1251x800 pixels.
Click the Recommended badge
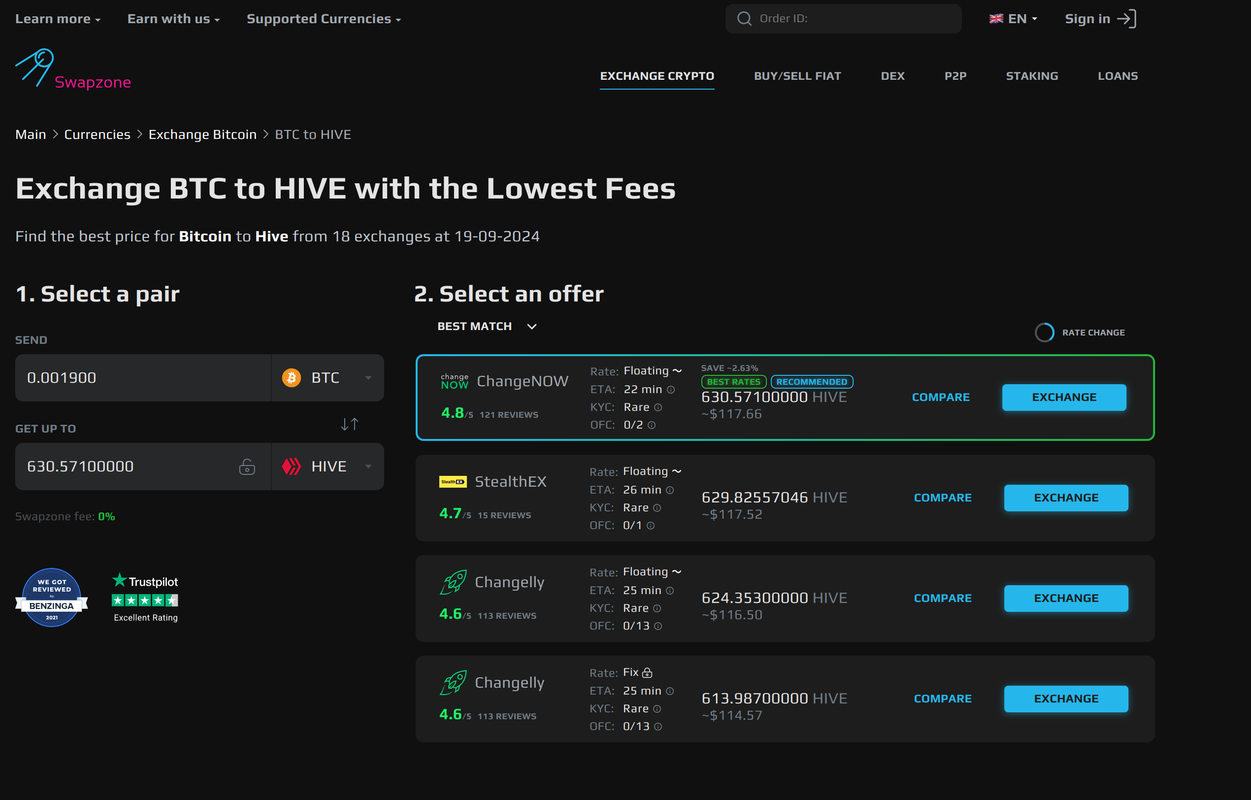pyautogui.click(x=812, y=382)
